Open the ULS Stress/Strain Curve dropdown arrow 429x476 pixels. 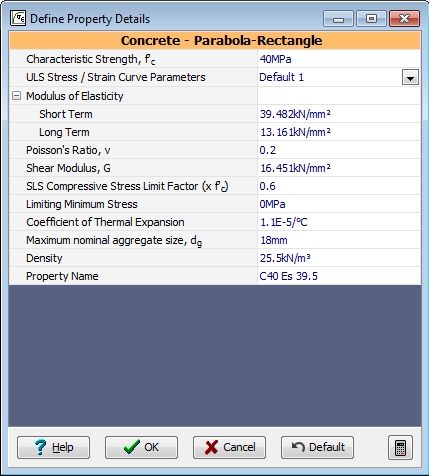pos(410,77)
